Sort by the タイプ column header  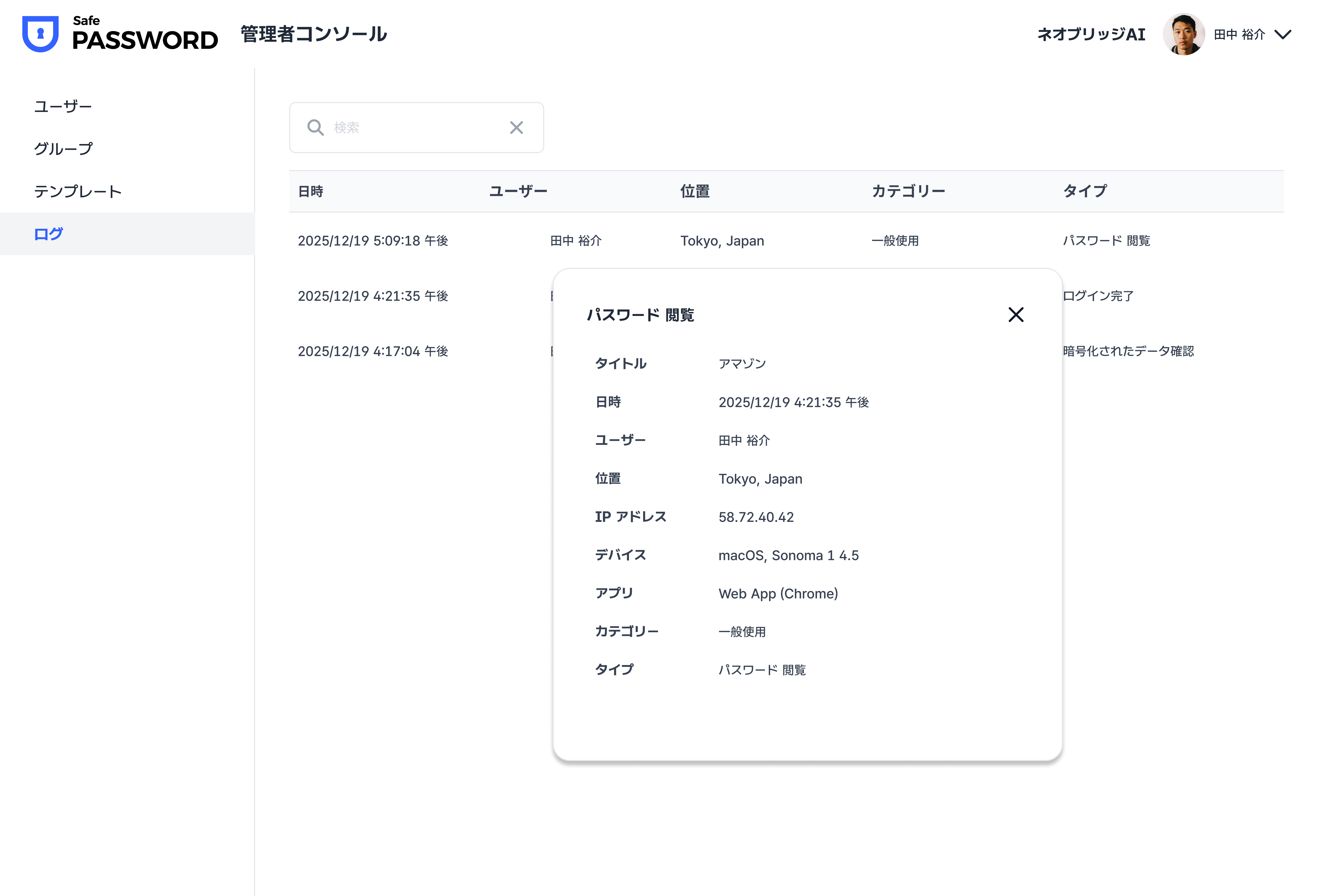tap(1085, 192)
